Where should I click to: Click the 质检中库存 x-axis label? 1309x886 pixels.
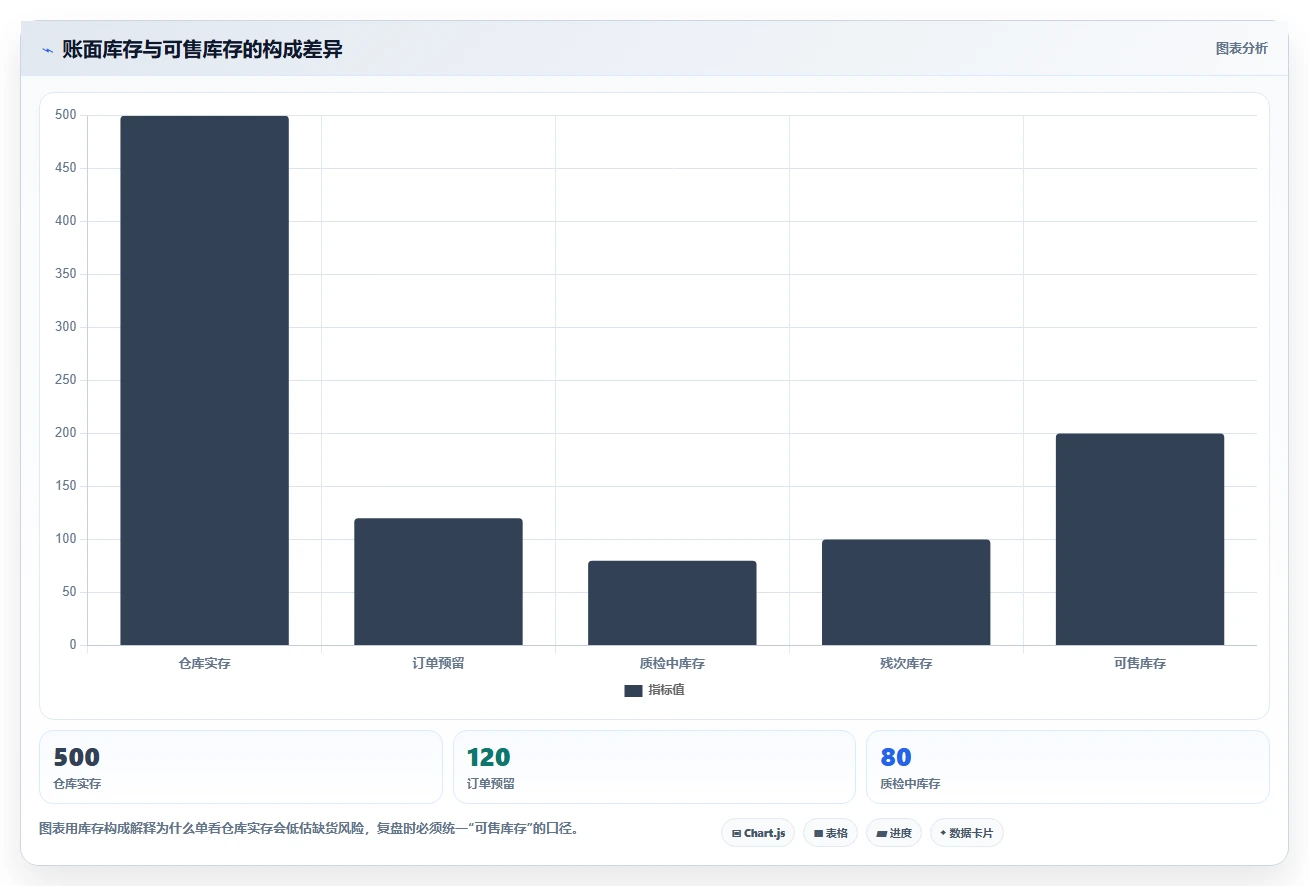click(672, 663)
